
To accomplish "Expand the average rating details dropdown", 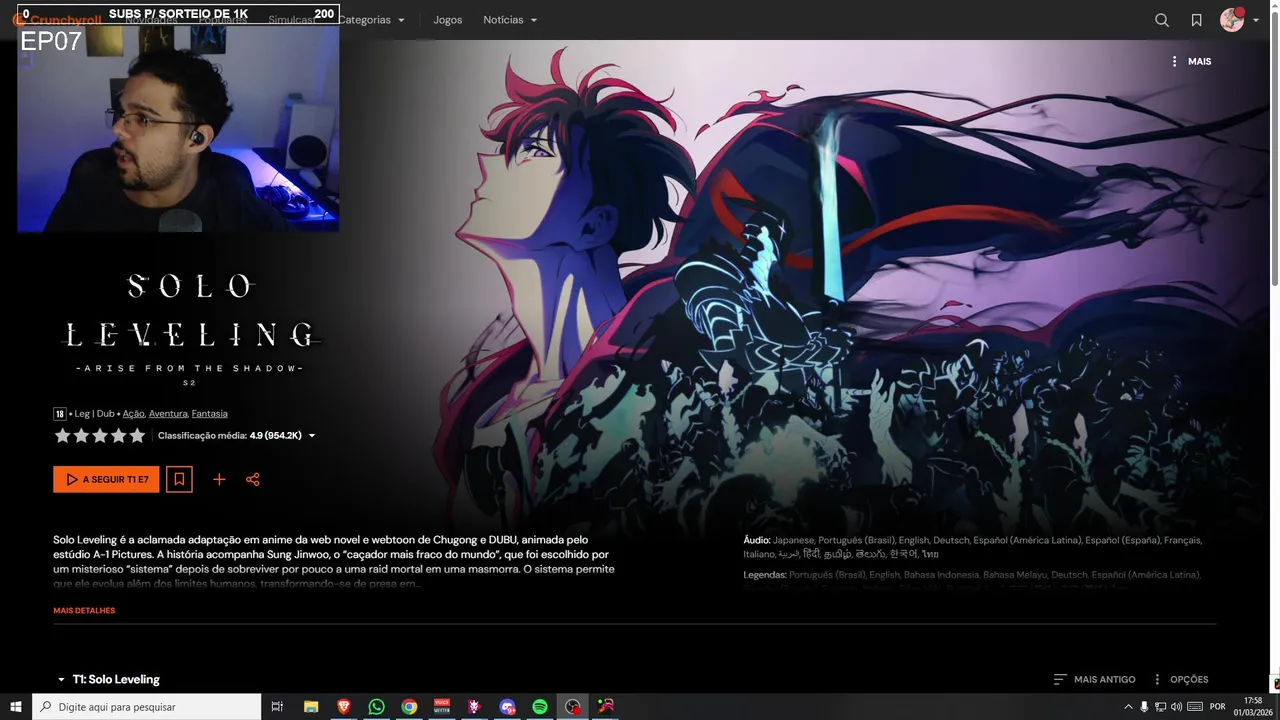I will pos(312,436).
